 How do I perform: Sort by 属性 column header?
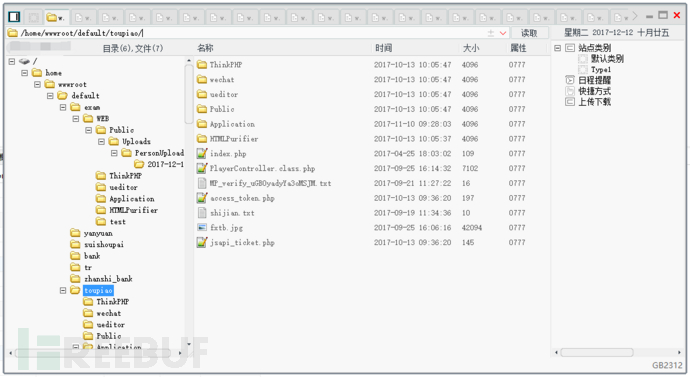518,48
